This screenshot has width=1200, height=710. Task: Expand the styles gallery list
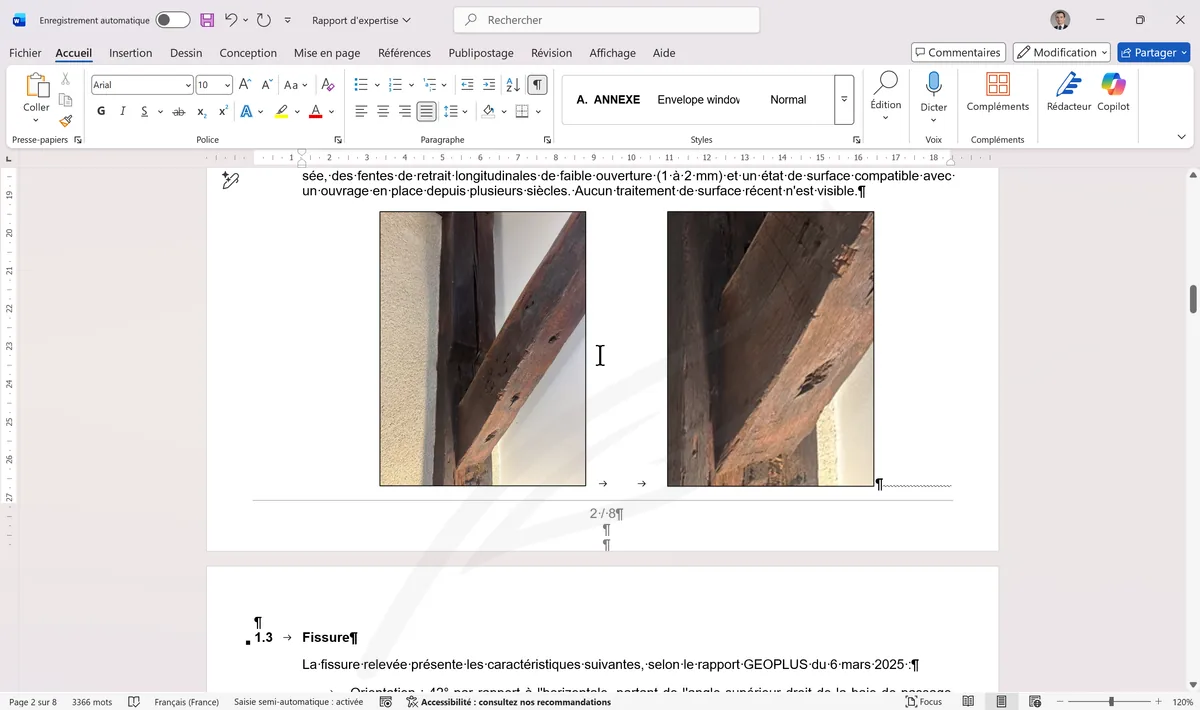click(844, 100)
